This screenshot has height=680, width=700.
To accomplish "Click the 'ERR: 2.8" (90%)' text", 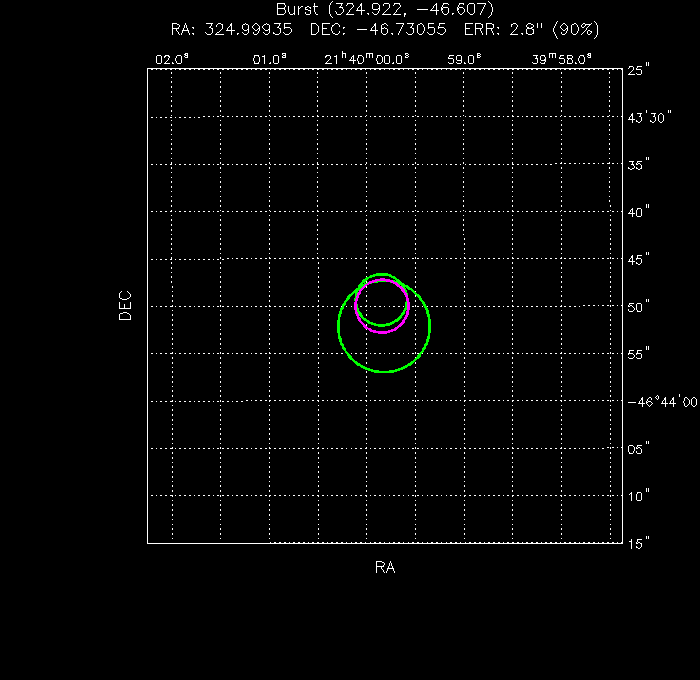I will 531,29.
